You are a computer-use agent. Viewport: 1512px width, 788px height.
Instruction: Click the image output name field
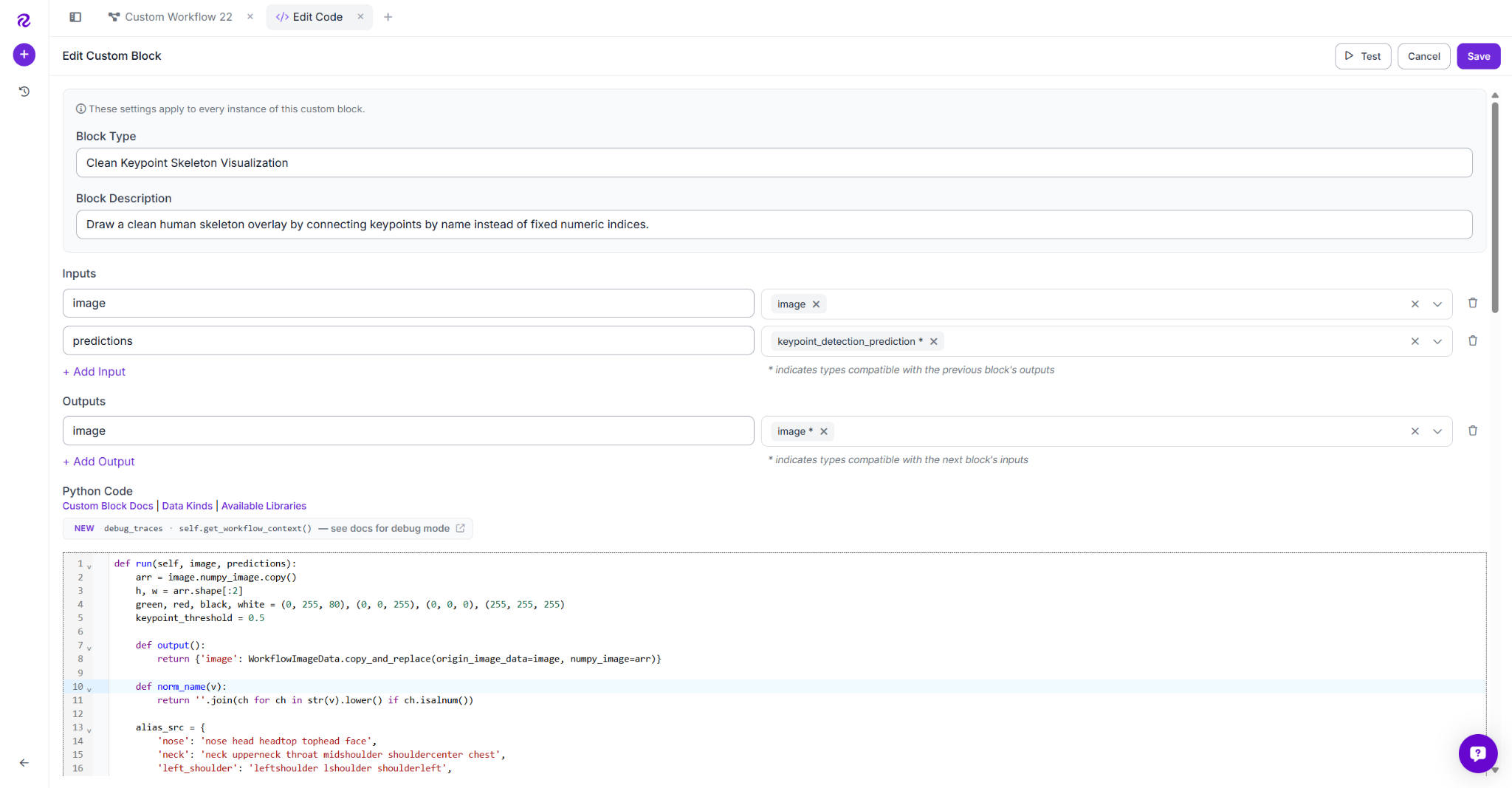click(x=408, y=431)
